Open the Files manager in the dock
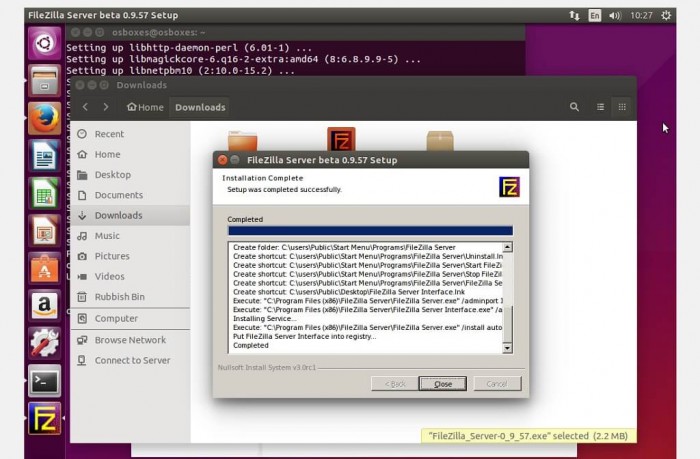This screenshot has width=700, height=459. coord(44,81)
